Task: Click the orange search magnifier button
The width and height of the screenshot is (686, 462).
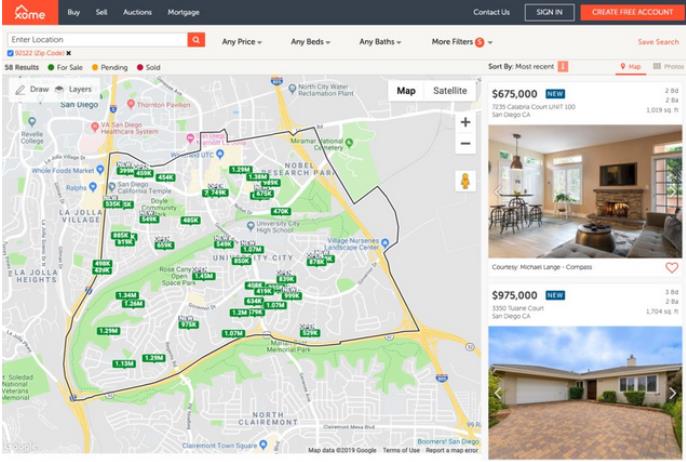Action: tap(196, 39)
